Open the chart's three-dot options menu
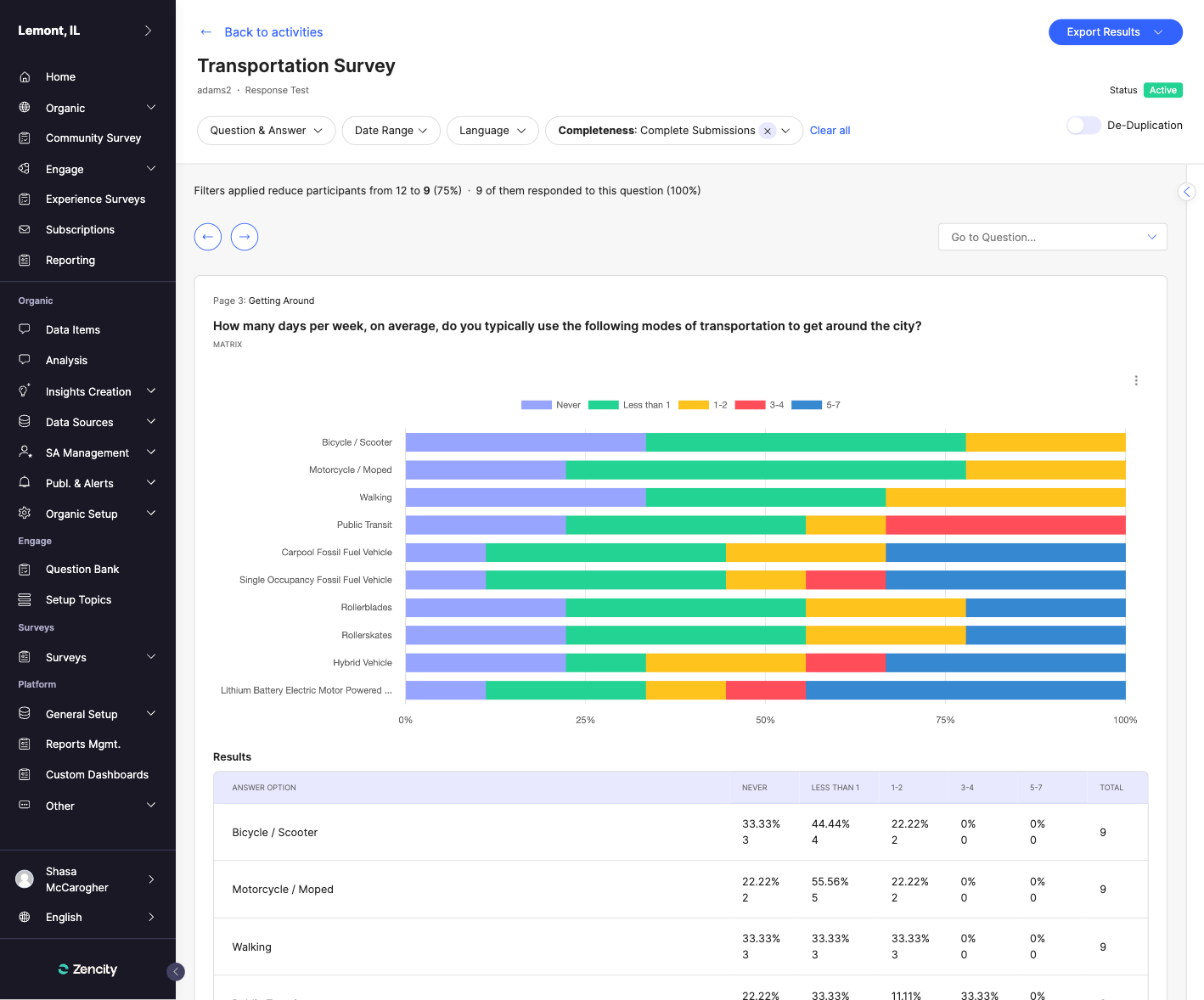 [x=1135, y=380]
